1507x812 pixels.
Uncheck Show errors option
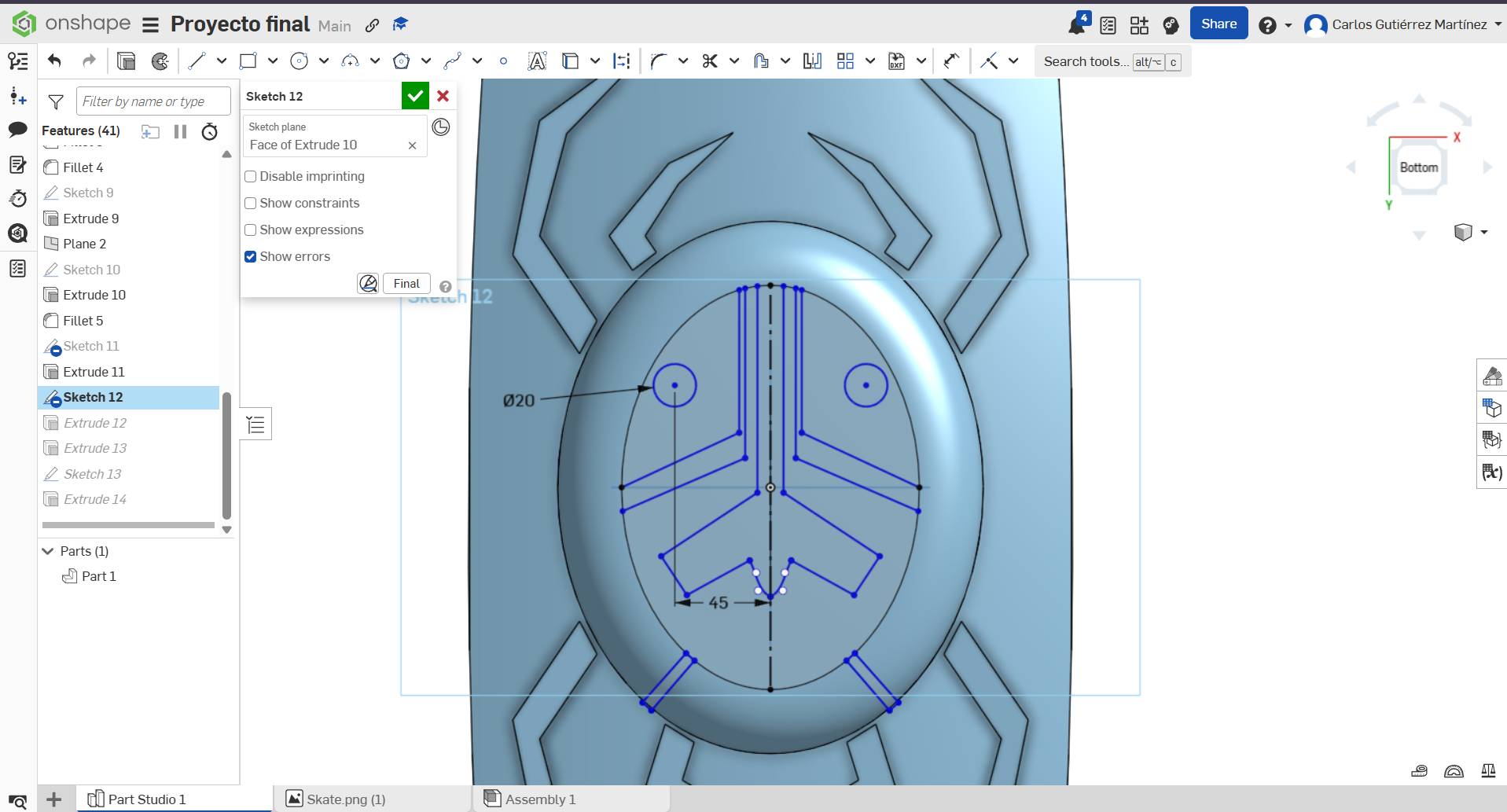(250, 256)
